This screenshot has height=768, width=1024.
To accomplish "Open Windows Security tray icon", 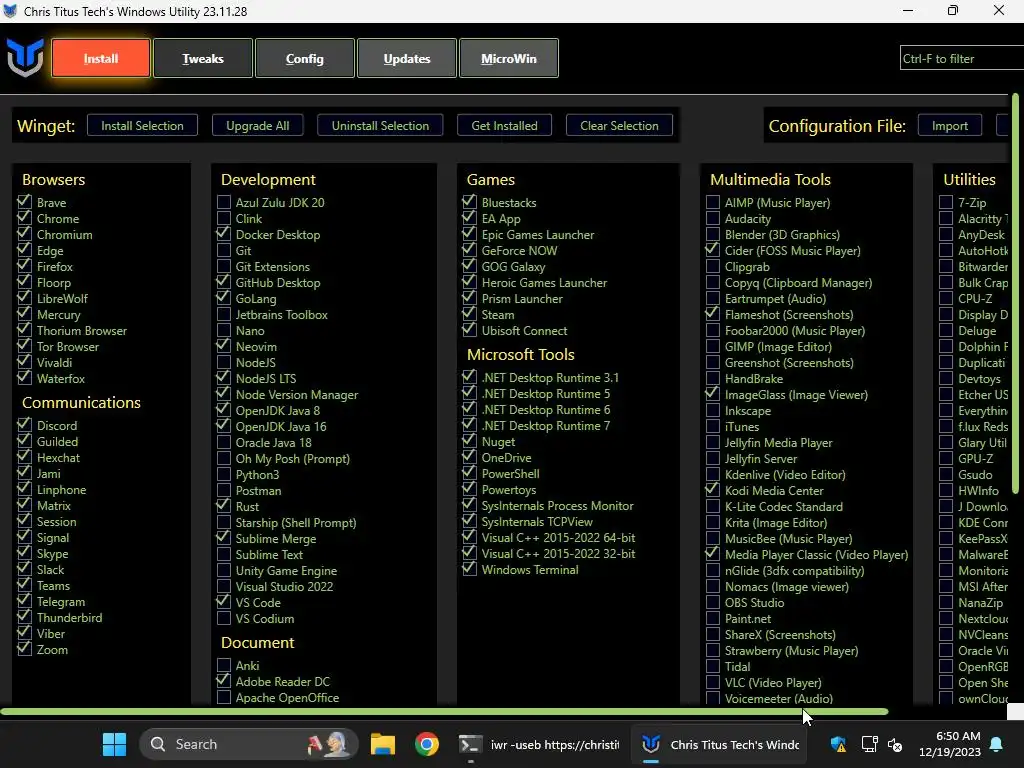I will [838, 744].
